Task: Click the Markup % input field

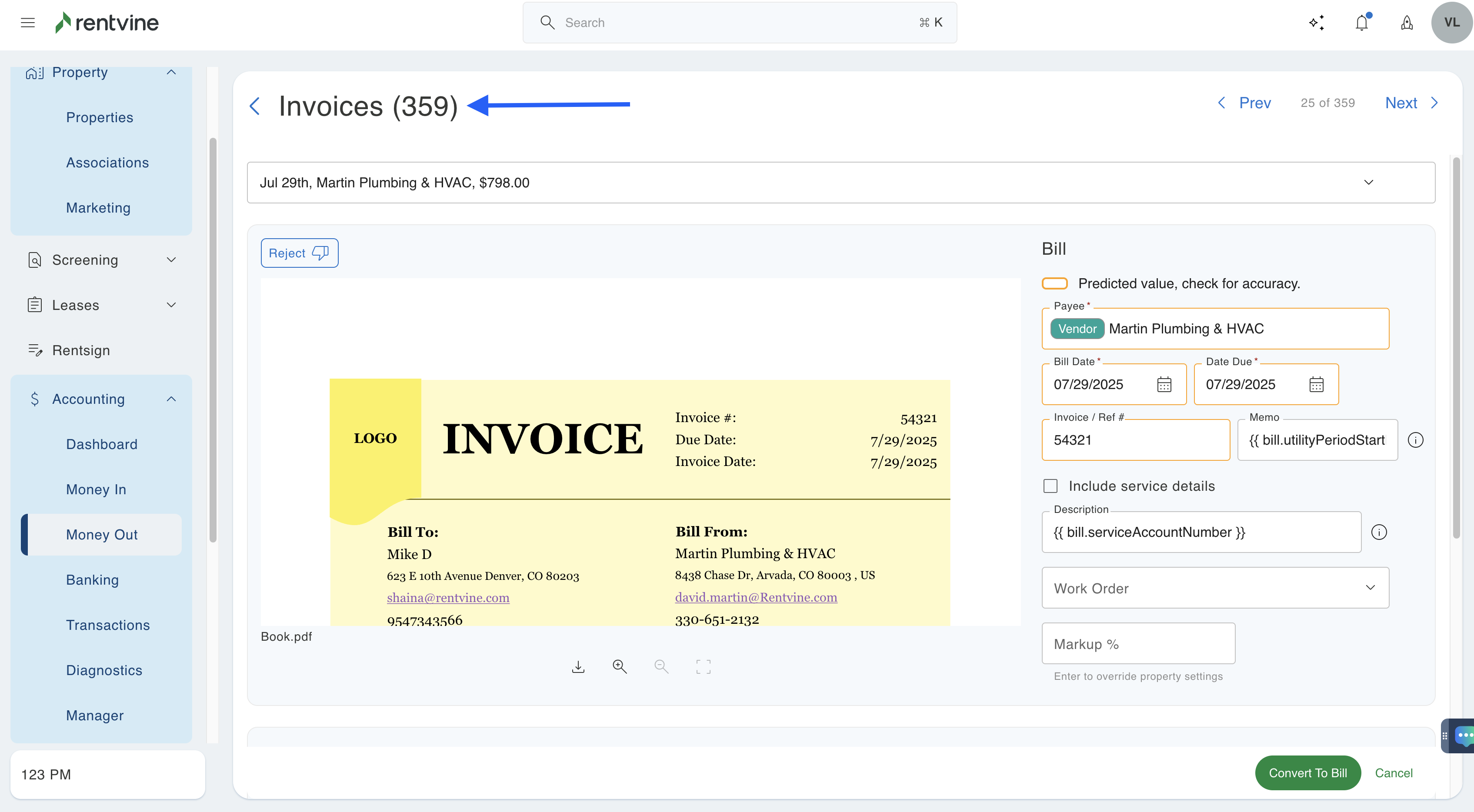Action: pyautogui.click(x=1138, y=644)
